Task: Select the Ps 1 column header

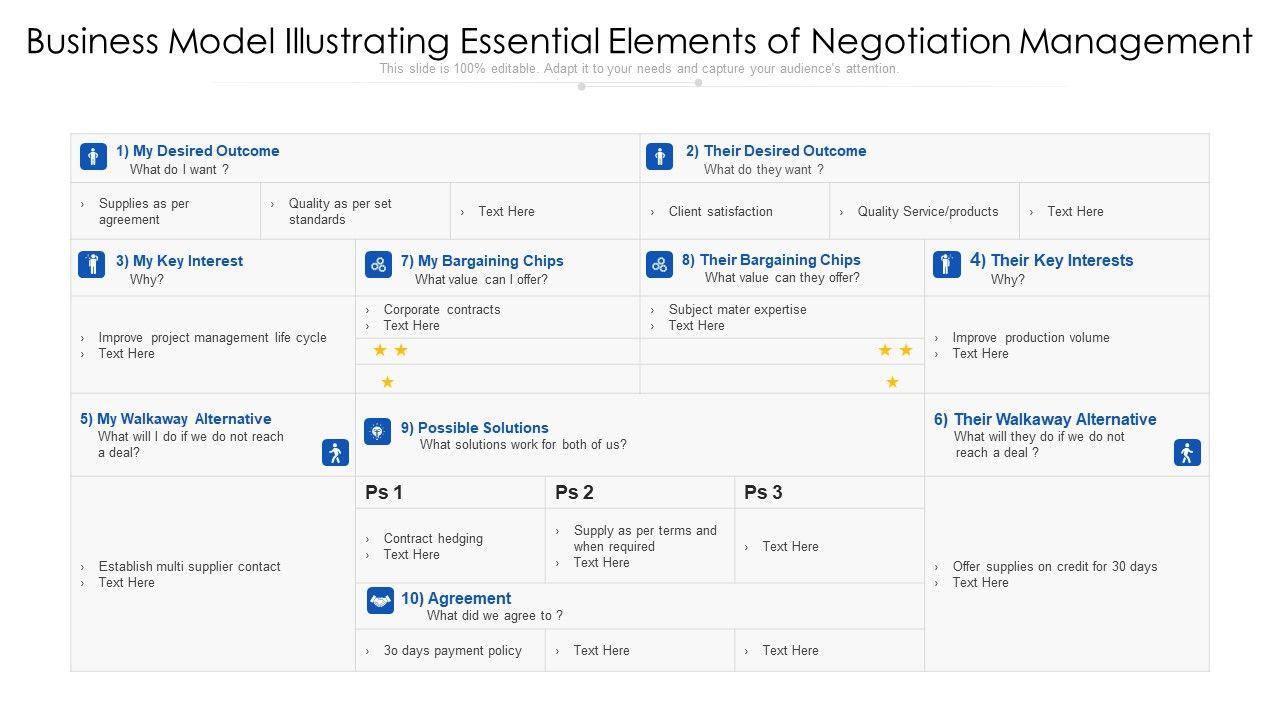Action: point(384,492)
